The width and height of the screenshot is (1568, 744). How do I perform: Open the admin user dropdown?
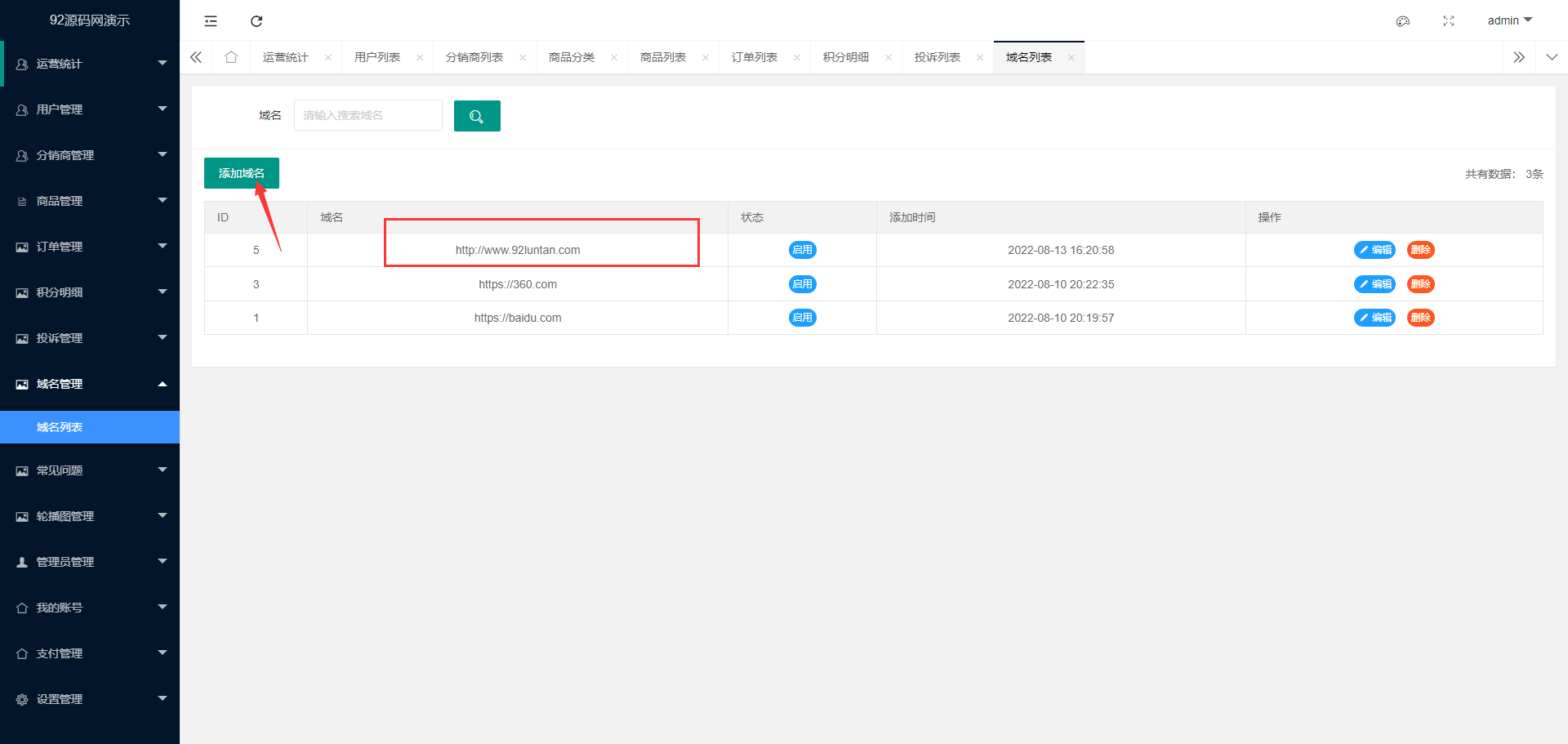click(x=1508, y=20)
